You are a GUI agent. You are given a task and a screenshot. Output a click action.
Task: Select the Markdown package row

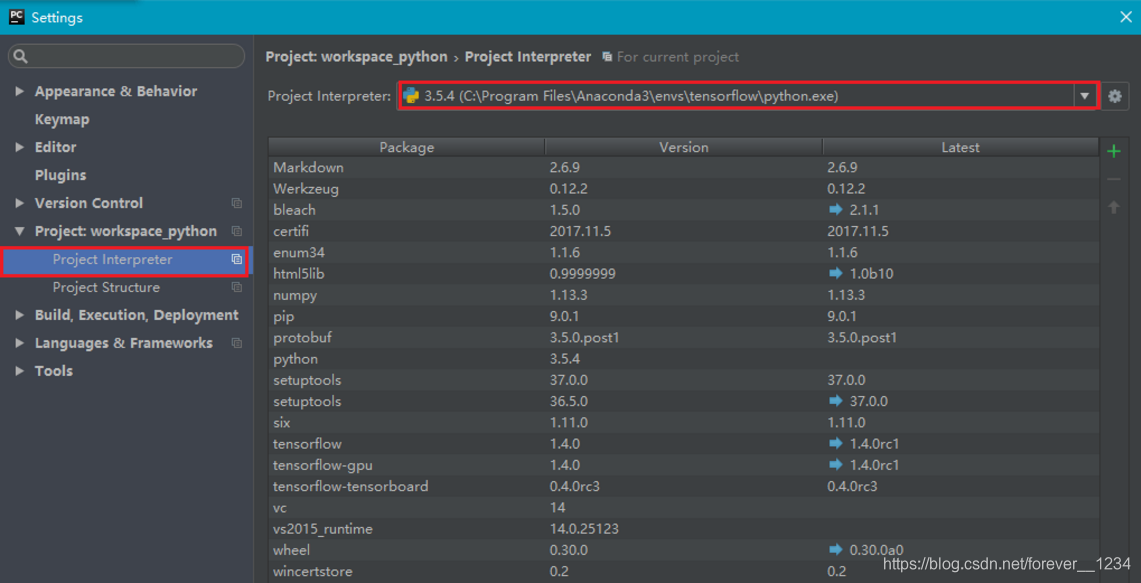(683, 167)
